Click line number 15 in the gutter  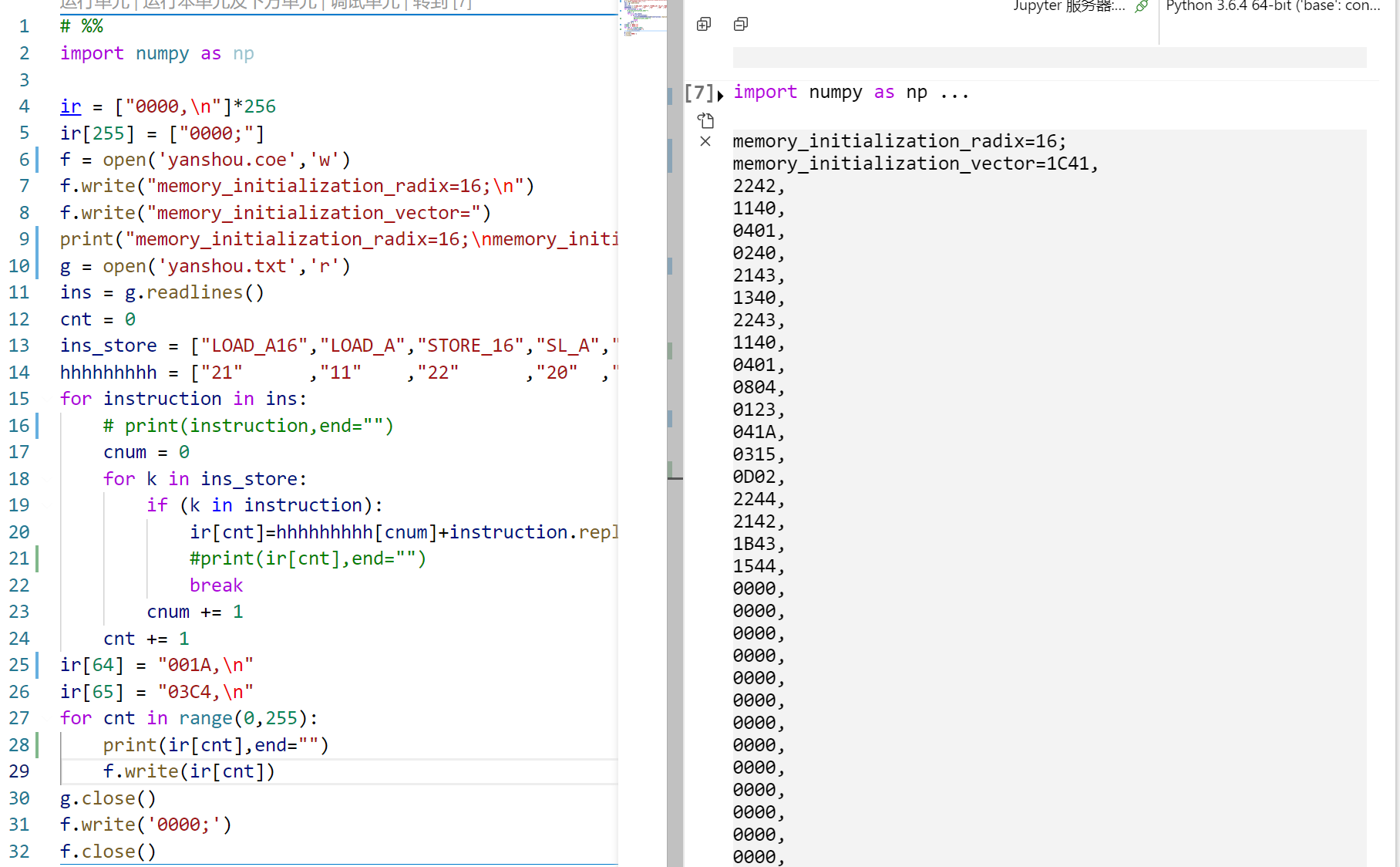[x=19, y=399]
